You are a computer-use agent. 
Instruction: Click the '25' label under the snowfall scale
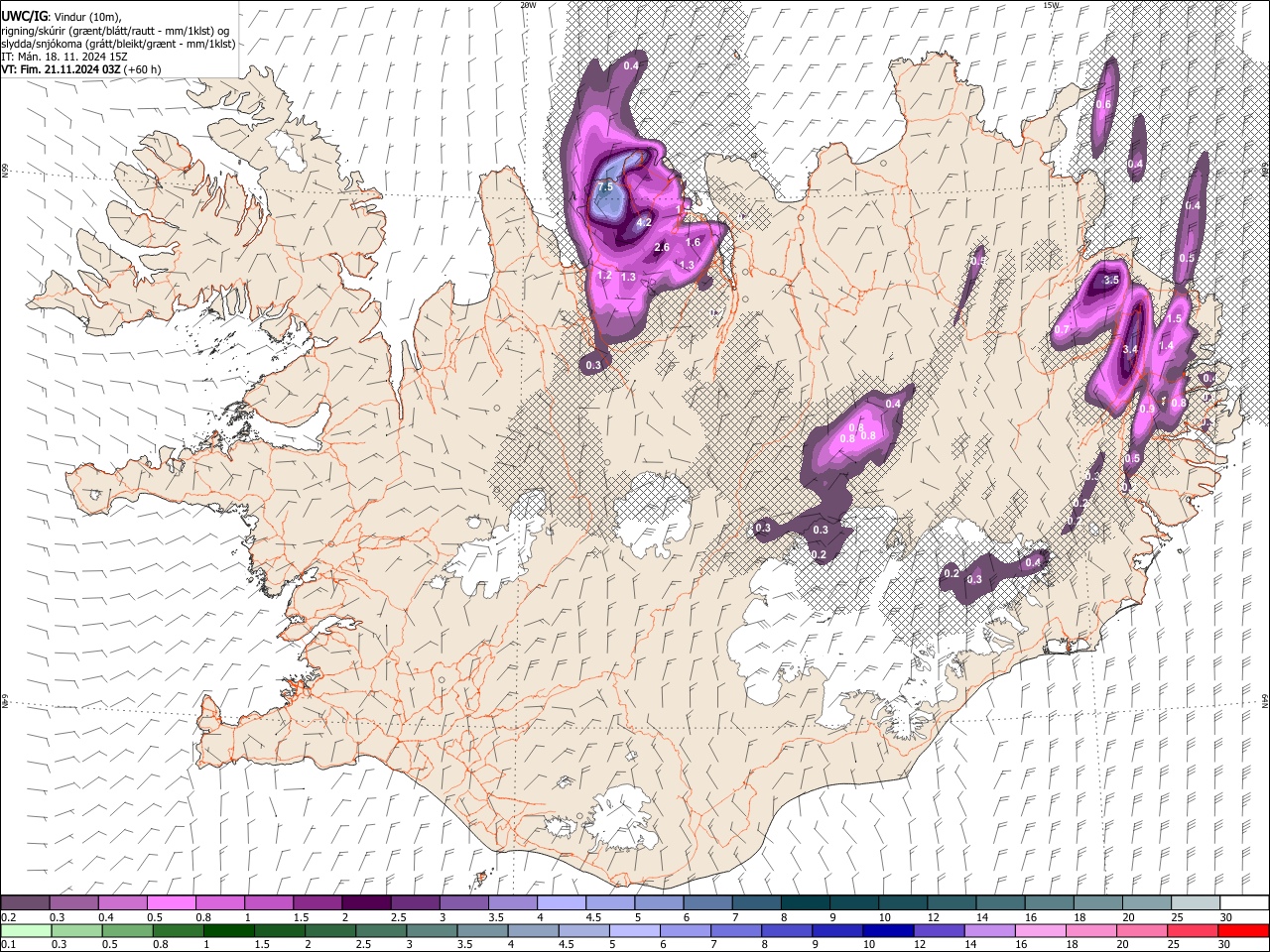pyautogui.click(x=1176, y=917)
